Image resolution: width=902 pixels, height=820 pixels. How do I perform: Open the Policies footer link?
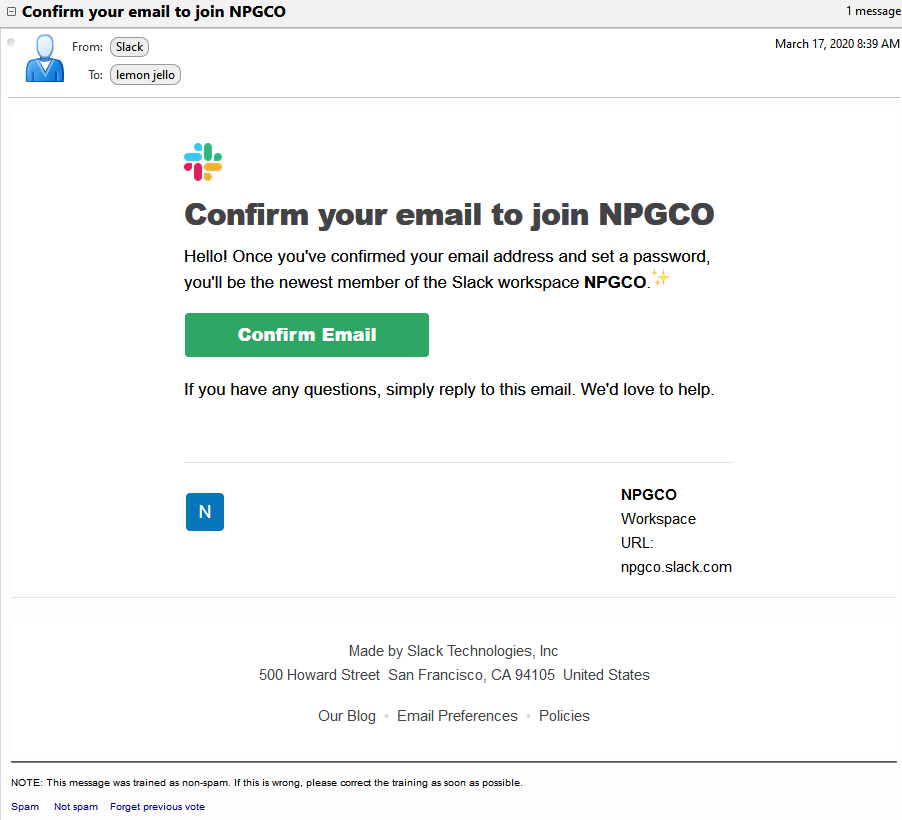tap(564, 716)
